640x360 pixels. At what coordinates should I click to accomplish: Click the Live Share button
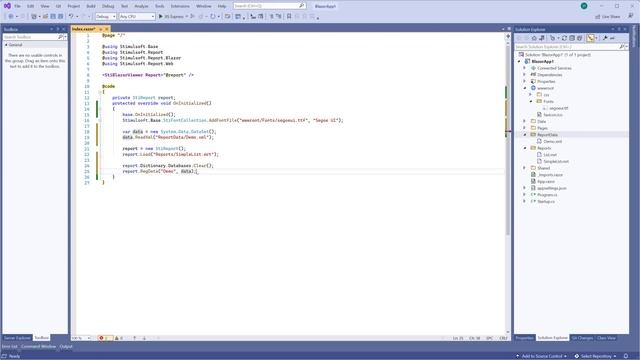tap(608, 16)
